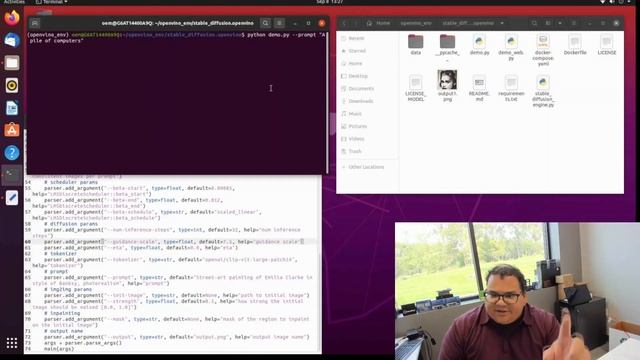This screenshot has width=640, height=360.
Task: Select the LICENSE file
Action: 607,45
